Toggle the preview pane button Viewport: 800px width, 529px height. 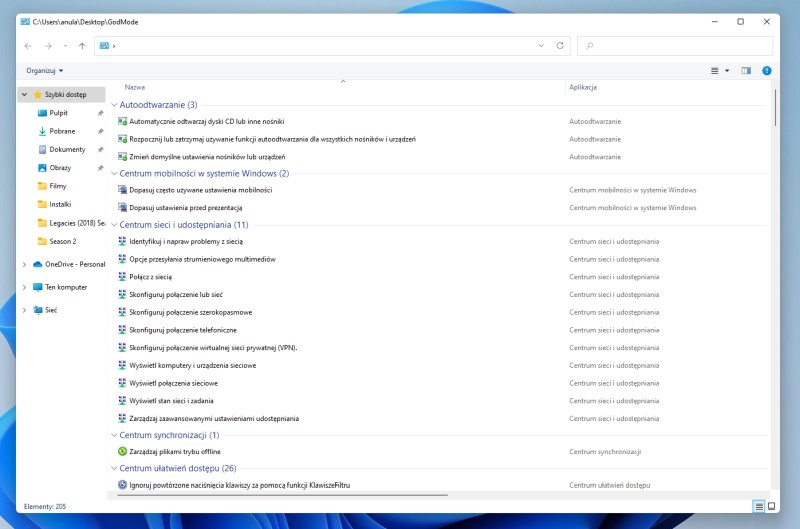pos(746,71)
